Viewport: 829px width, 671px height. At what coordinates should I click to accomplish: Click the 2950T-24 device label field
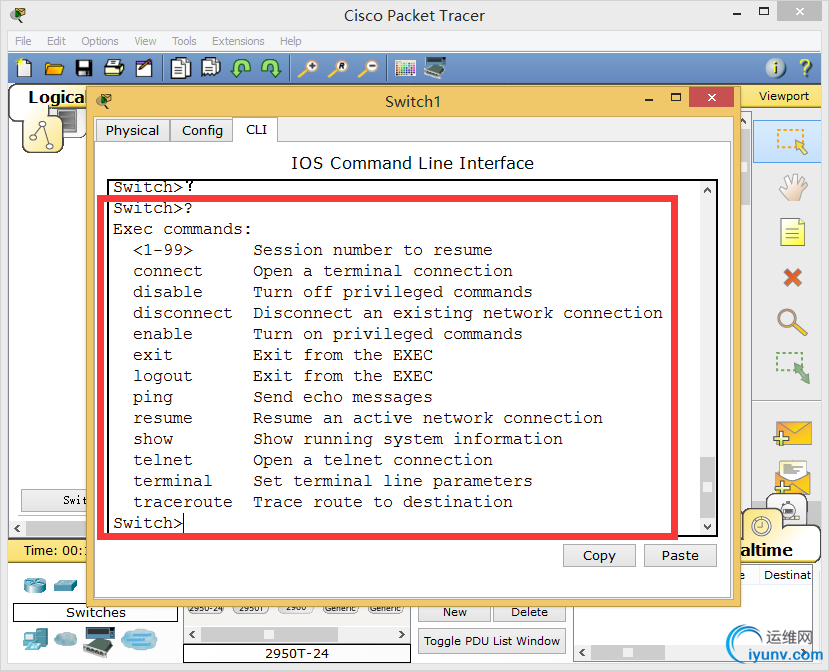point(297,654)
